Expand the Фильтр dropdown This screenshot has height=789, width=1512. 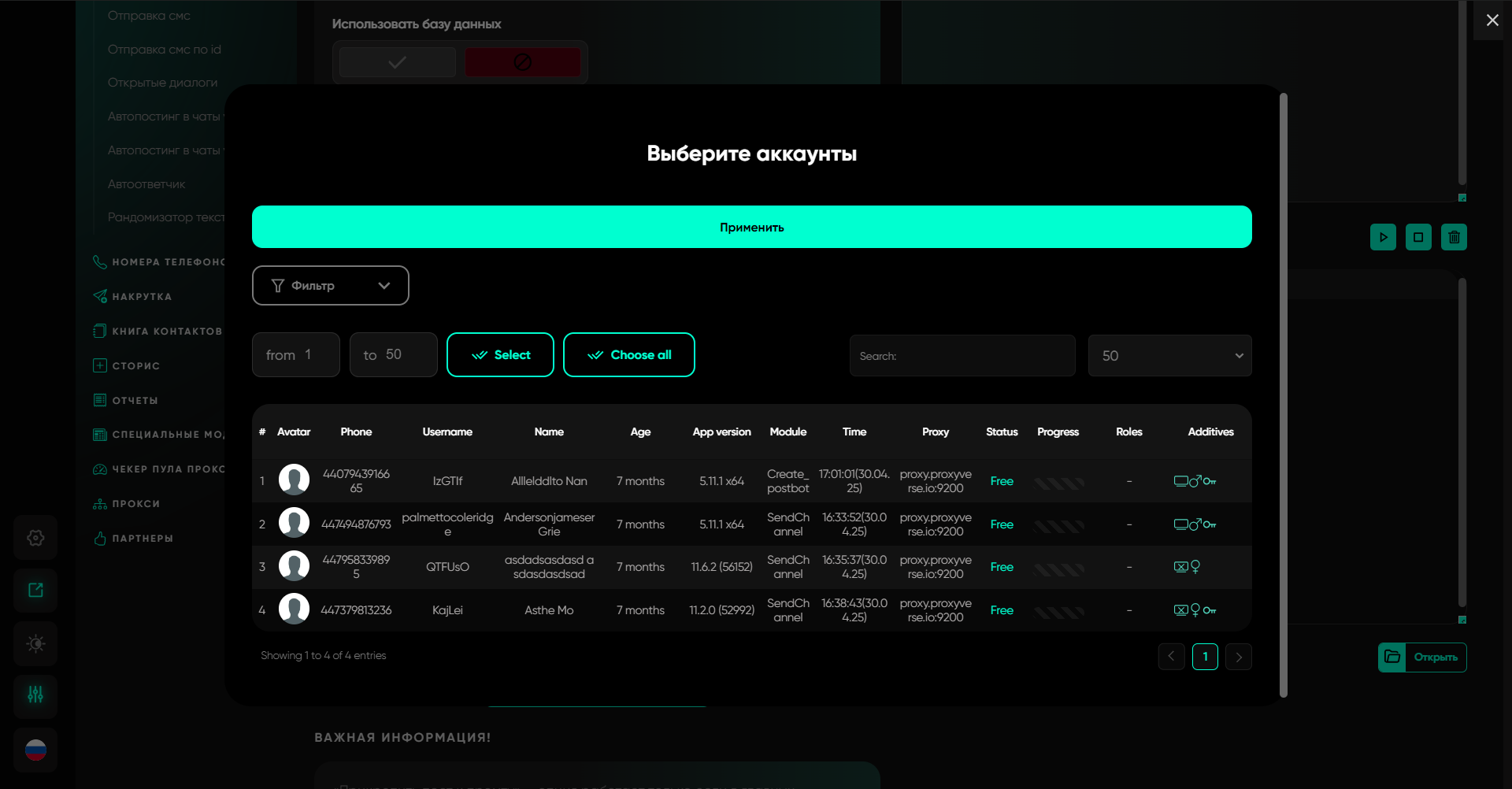[x=330, y=285]
